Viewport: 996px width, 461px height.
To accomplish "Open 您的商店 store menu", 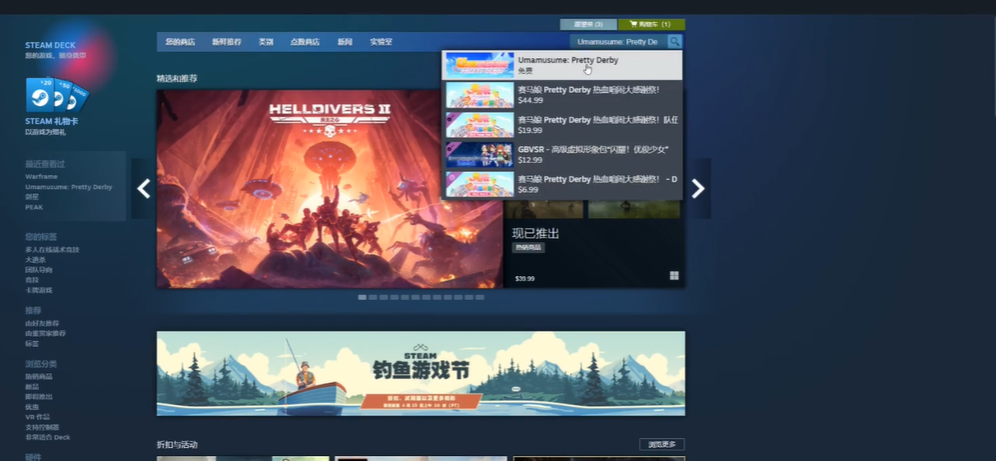I will click(180, 42).
